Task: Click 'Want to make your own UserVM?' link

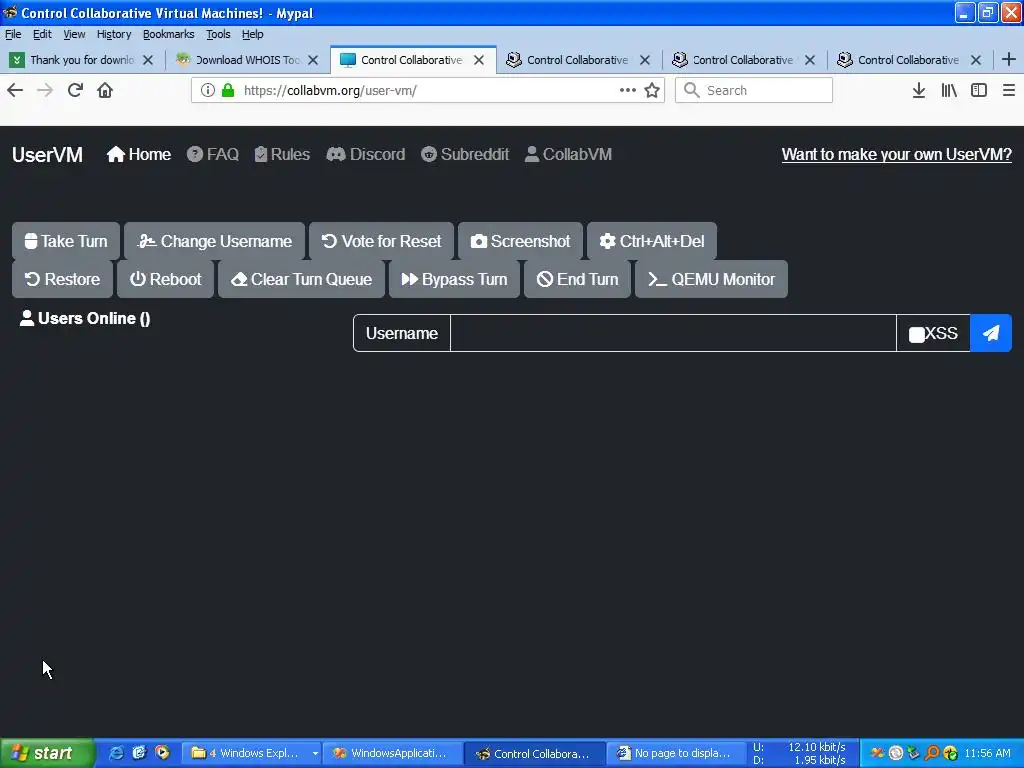Action: [x=897, y=154]
